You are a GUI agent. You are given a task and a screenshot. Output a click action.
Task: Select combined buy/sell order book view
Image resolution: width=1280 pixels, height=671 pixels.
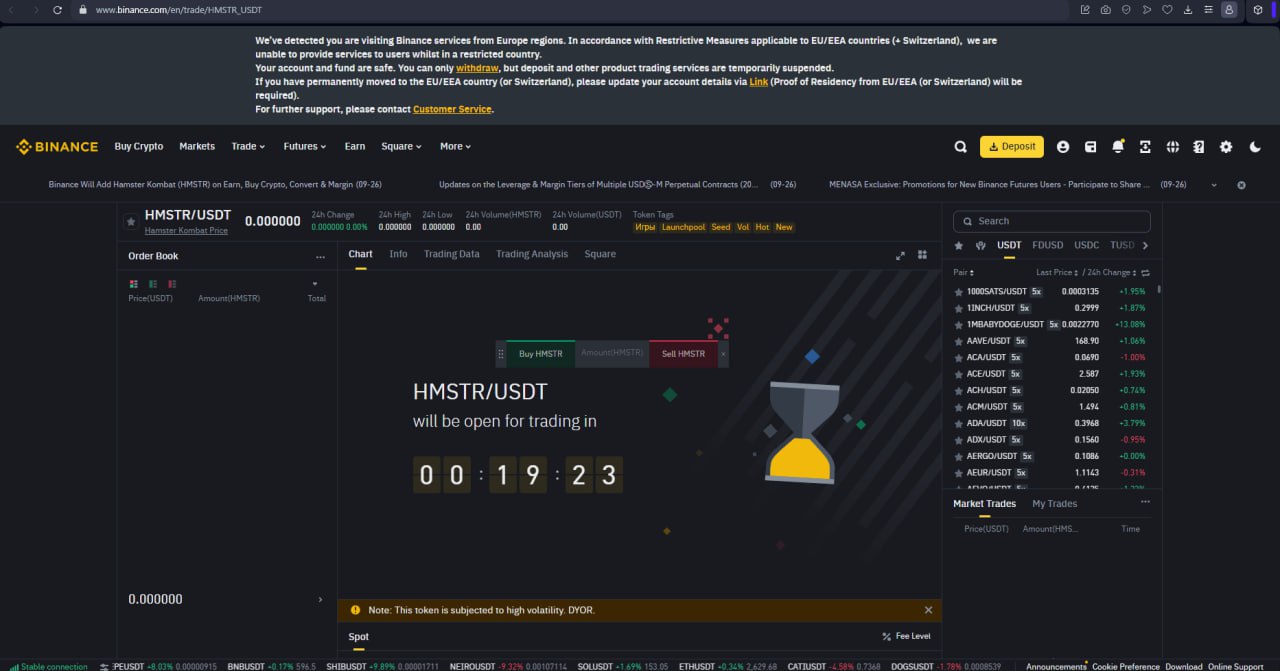pos(134,284)
